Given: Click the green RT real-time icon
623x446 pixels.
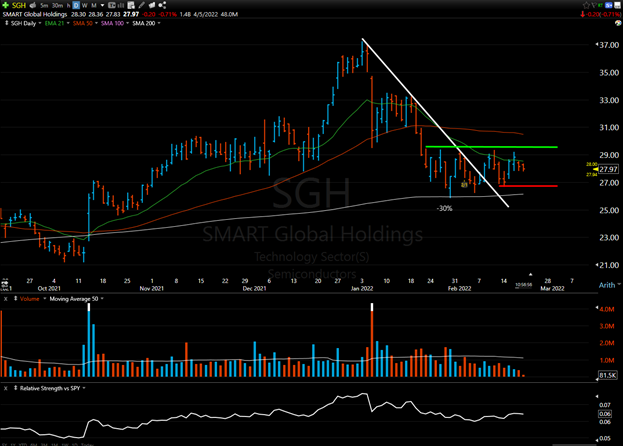Looking at the screenshot, I should 600,5.
